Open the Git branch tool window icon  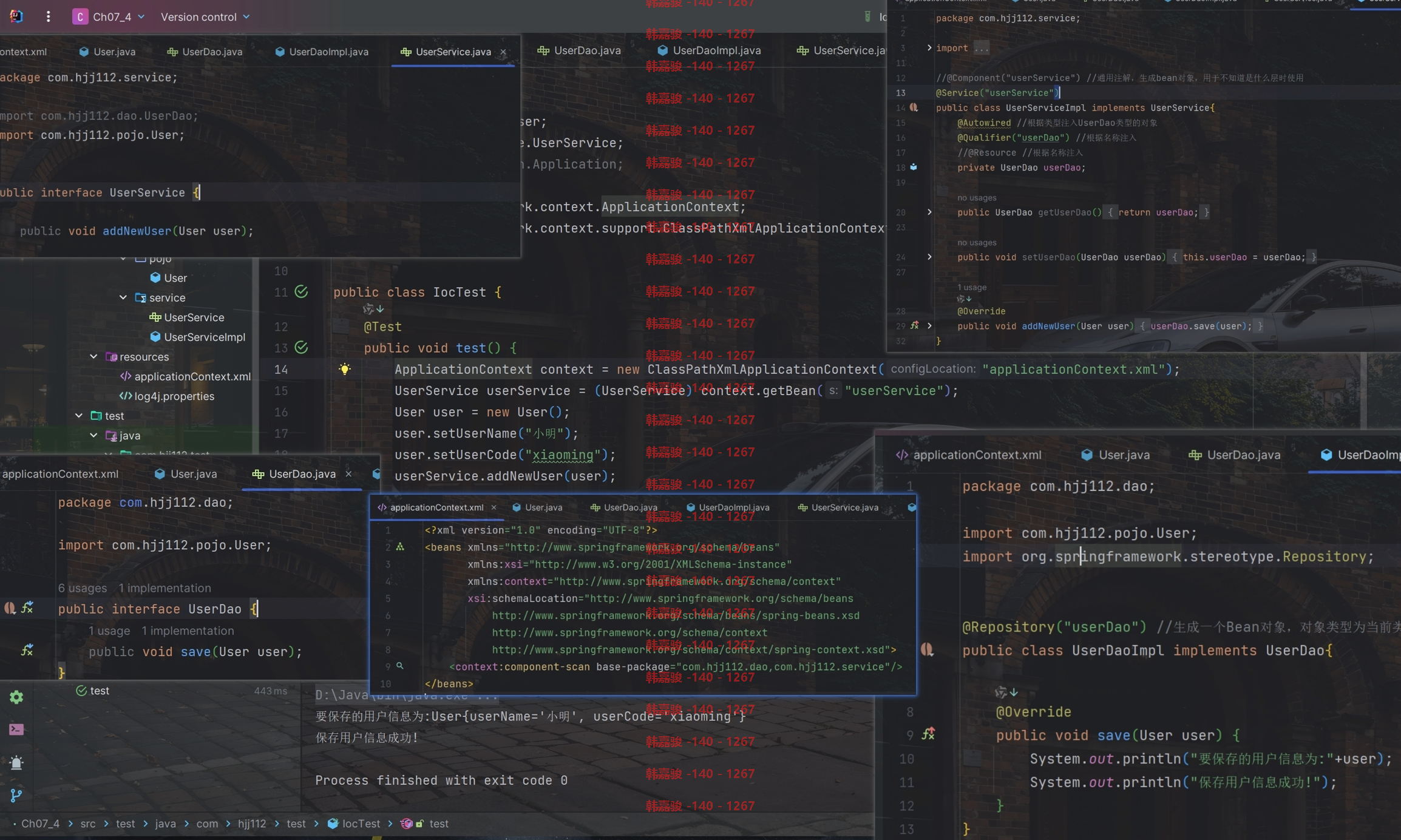click(x=16, y=795)
